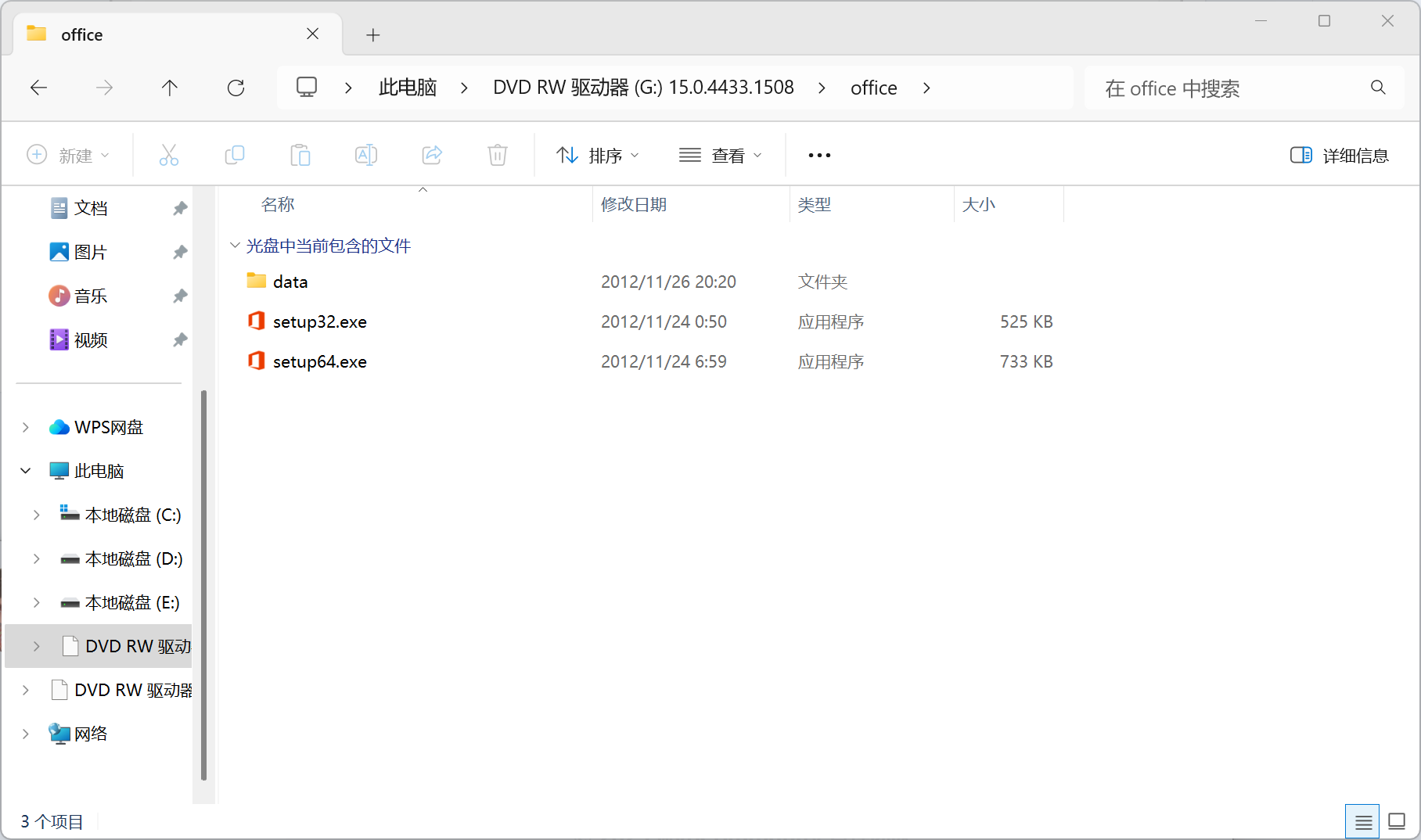This screenshot has width=1421, height=840.
Task: Open the three-dots more options menu
Action: coord(819,156)
